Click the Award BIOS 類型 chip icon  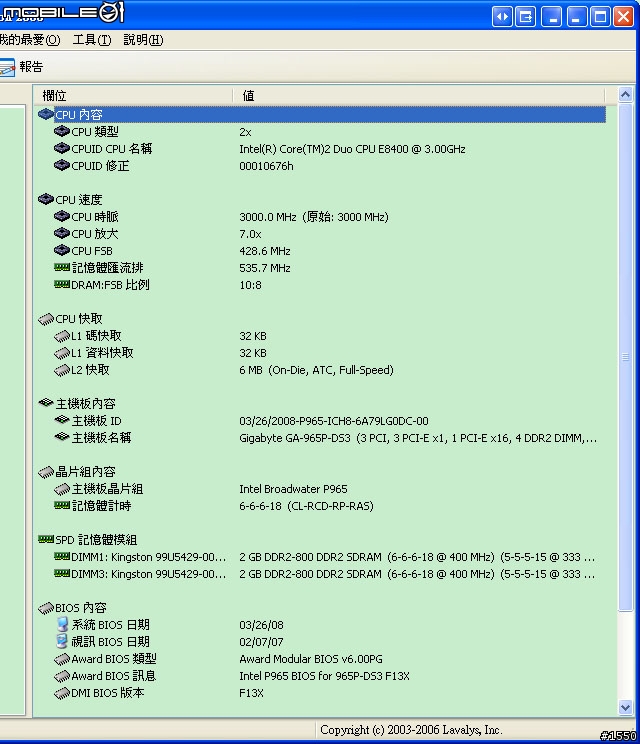click(62, 659)
